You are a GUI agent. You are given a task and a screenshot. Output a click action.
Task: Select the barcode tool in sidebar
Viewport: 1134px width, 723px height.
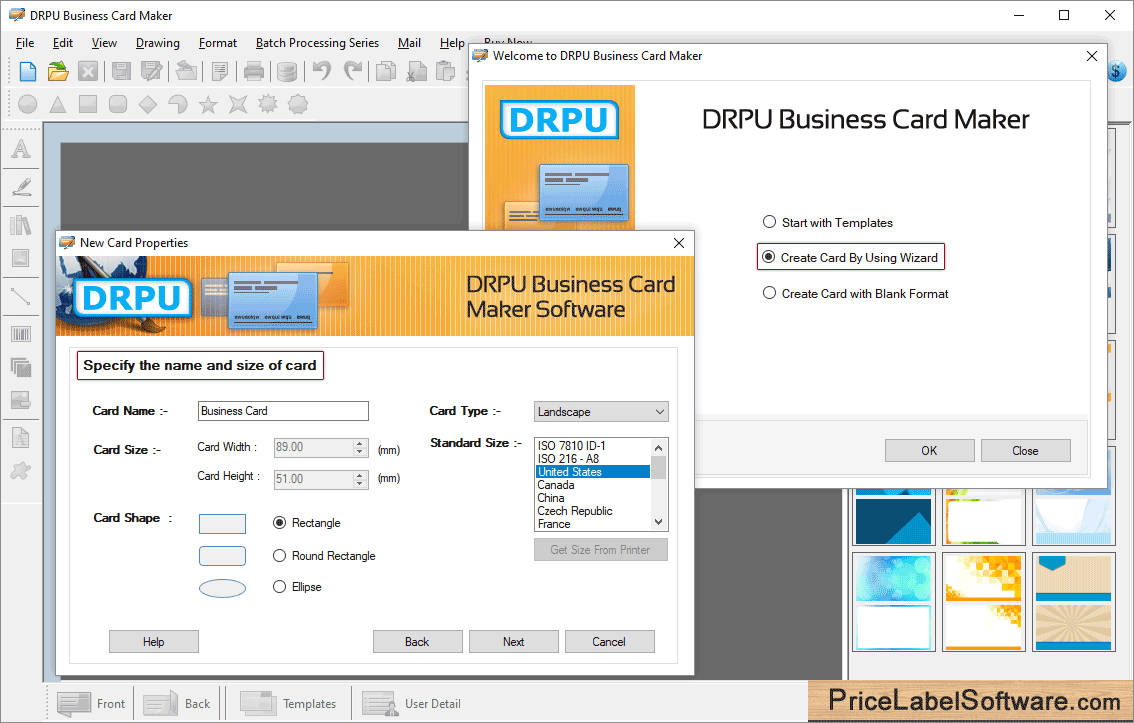(x=21, y=334)
